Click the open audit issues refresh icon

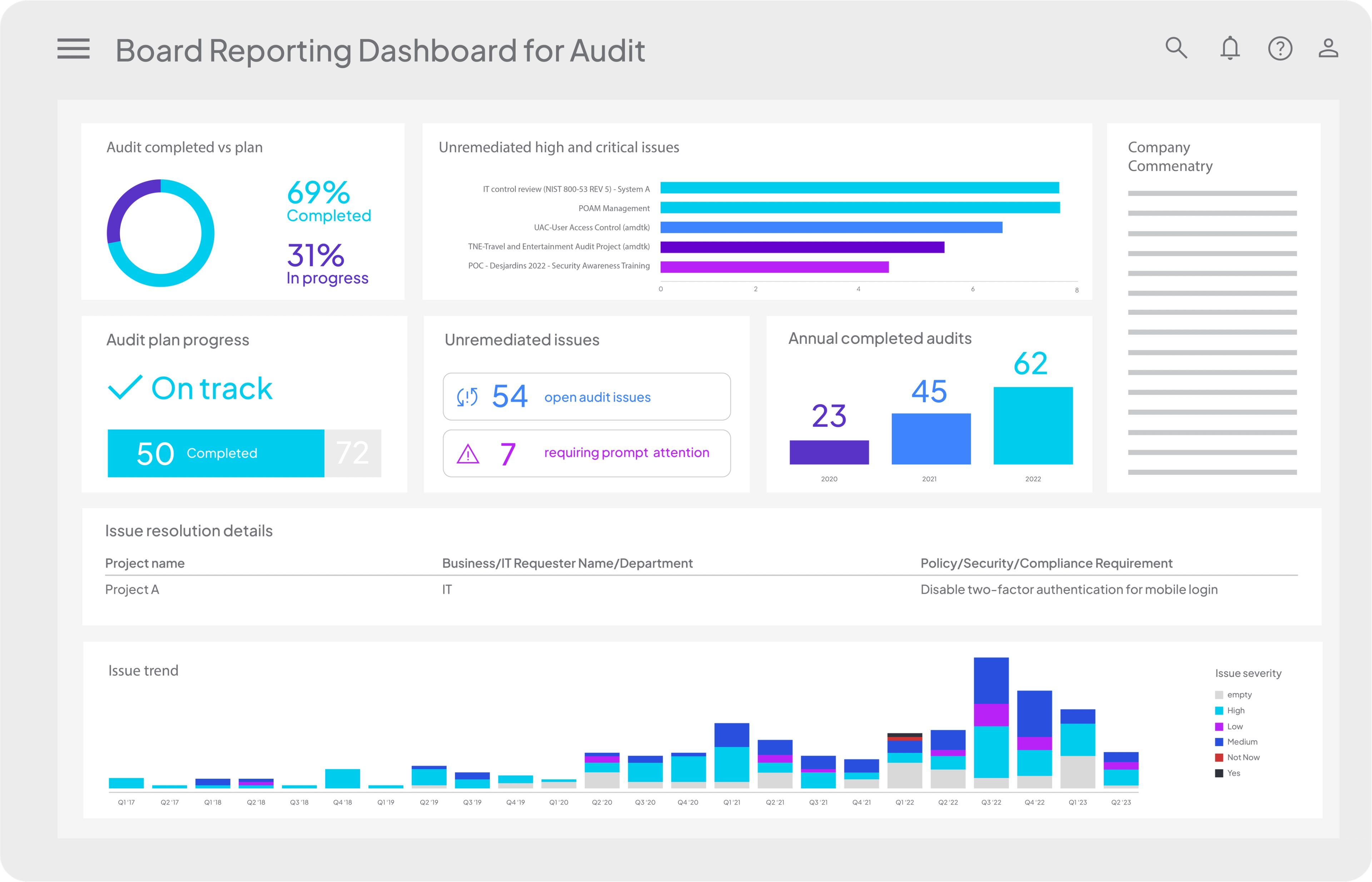point(467,397)
